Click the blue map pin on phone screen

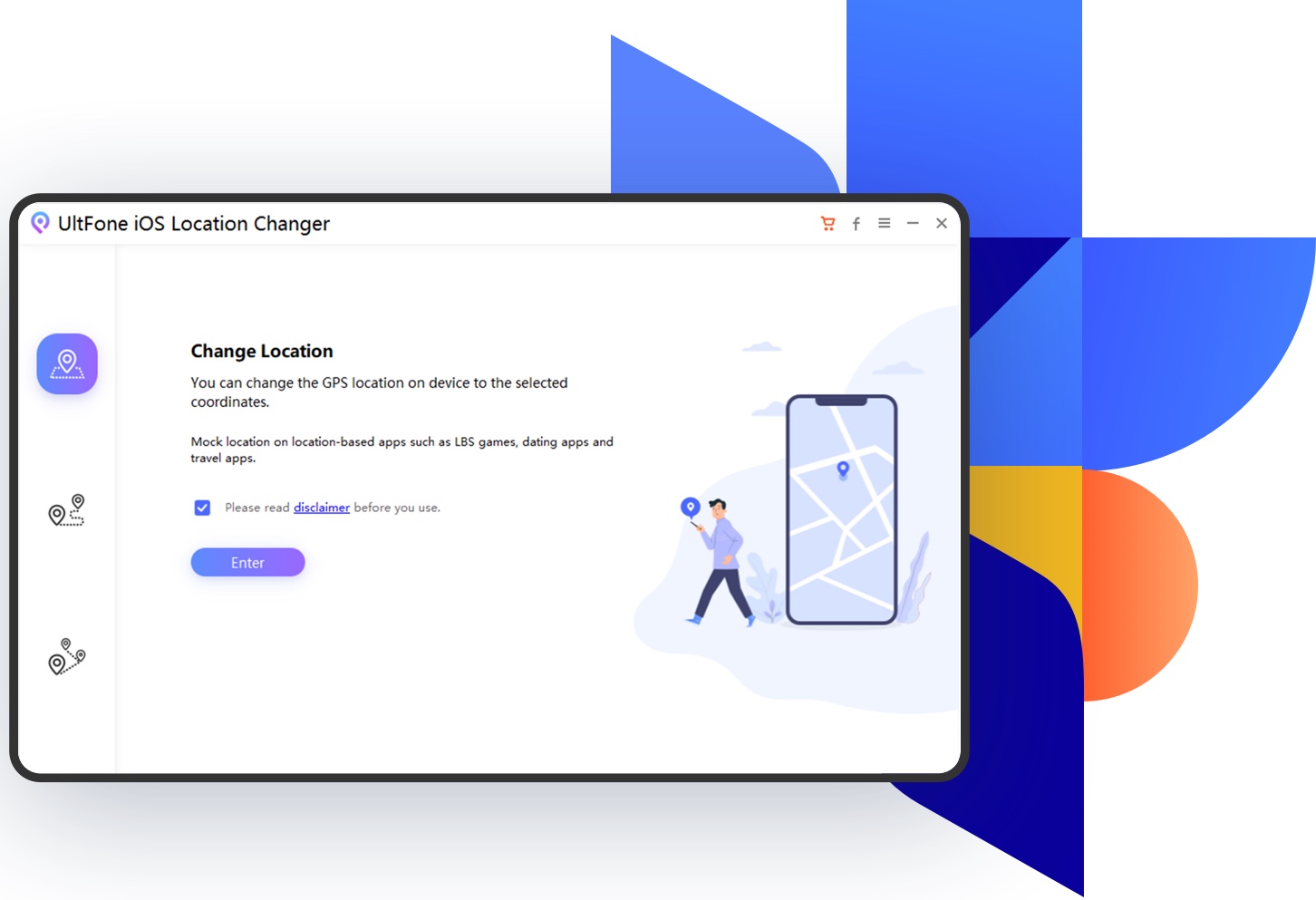click(x=843, y=469)
